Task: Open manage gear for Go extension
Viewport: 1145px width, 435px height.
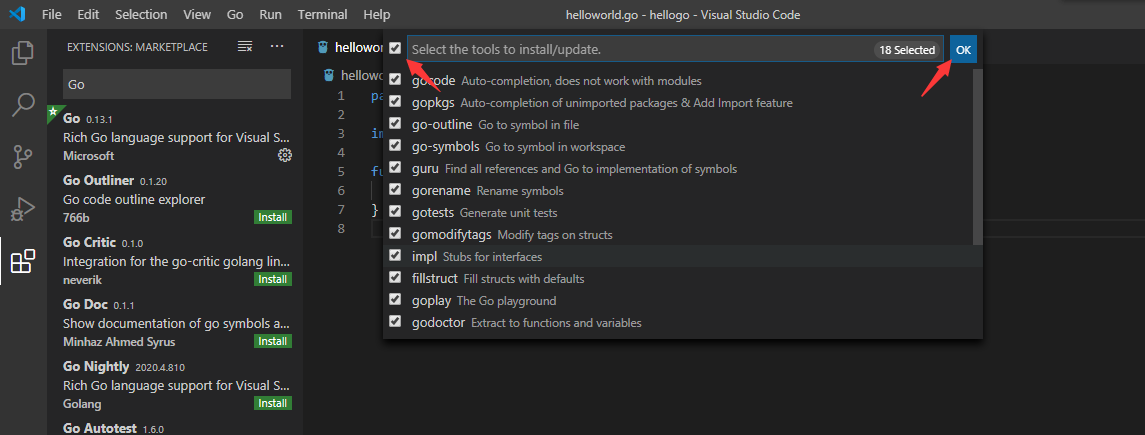Action: [x=285, y=155]
